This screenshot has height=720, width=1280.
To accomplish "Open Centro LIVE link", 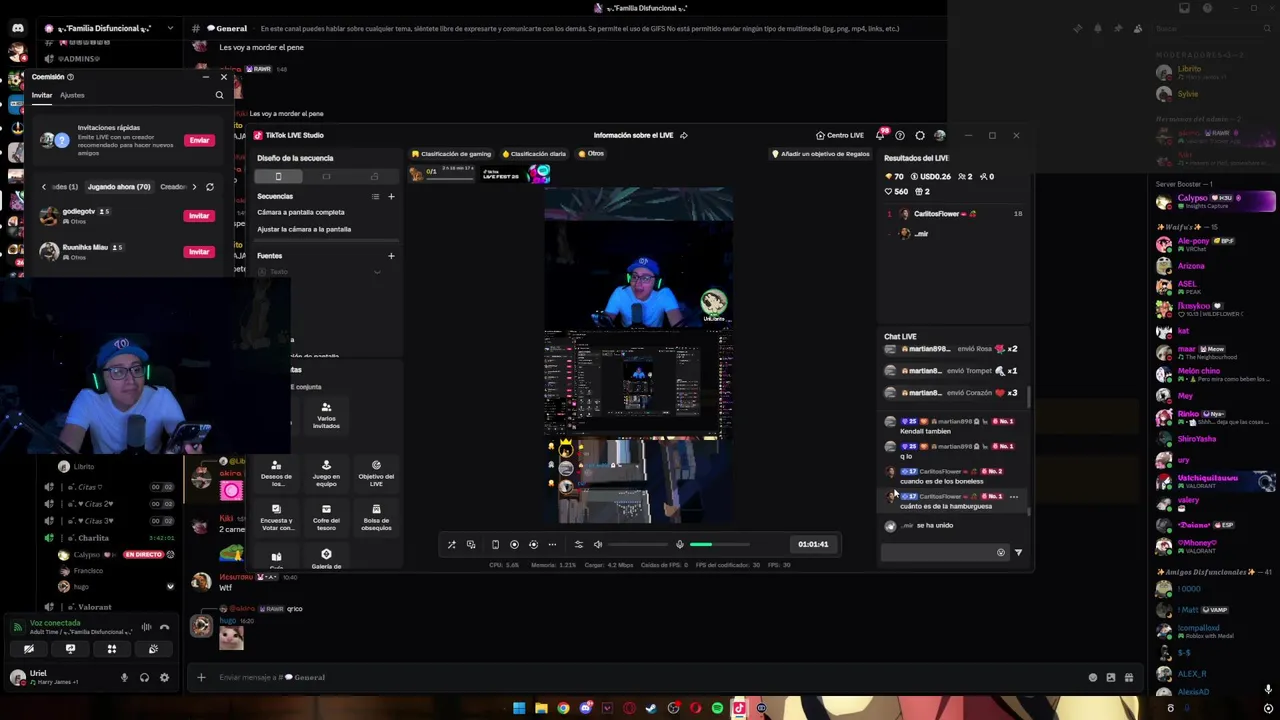I will tap(840, 135).
